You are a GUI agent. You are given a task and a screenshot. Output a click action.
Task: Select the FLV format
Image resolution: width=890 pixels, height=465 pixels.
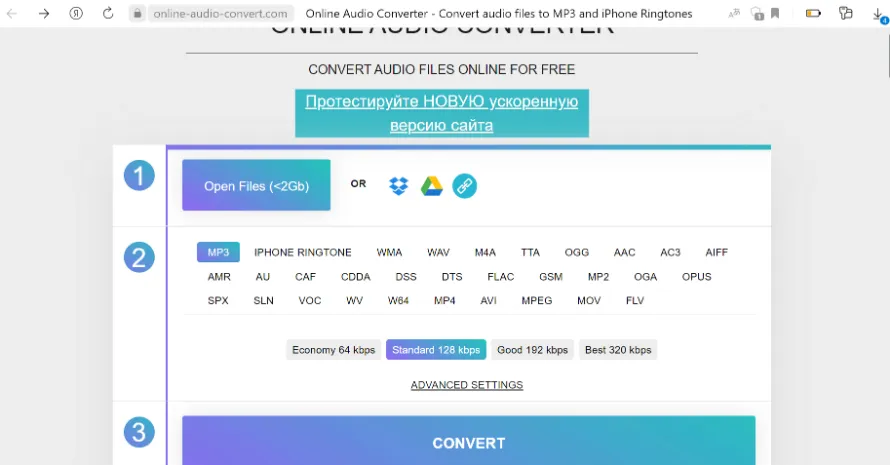[x=635, y=300]
